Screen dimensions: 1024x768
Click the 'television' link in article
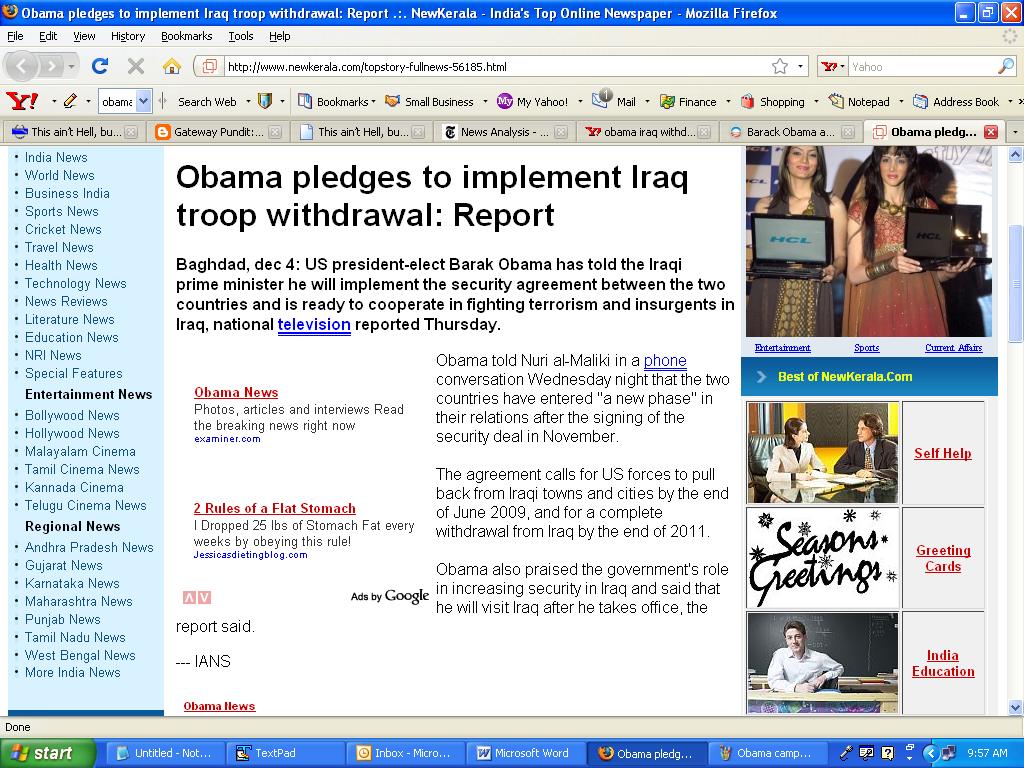(314, 324)
